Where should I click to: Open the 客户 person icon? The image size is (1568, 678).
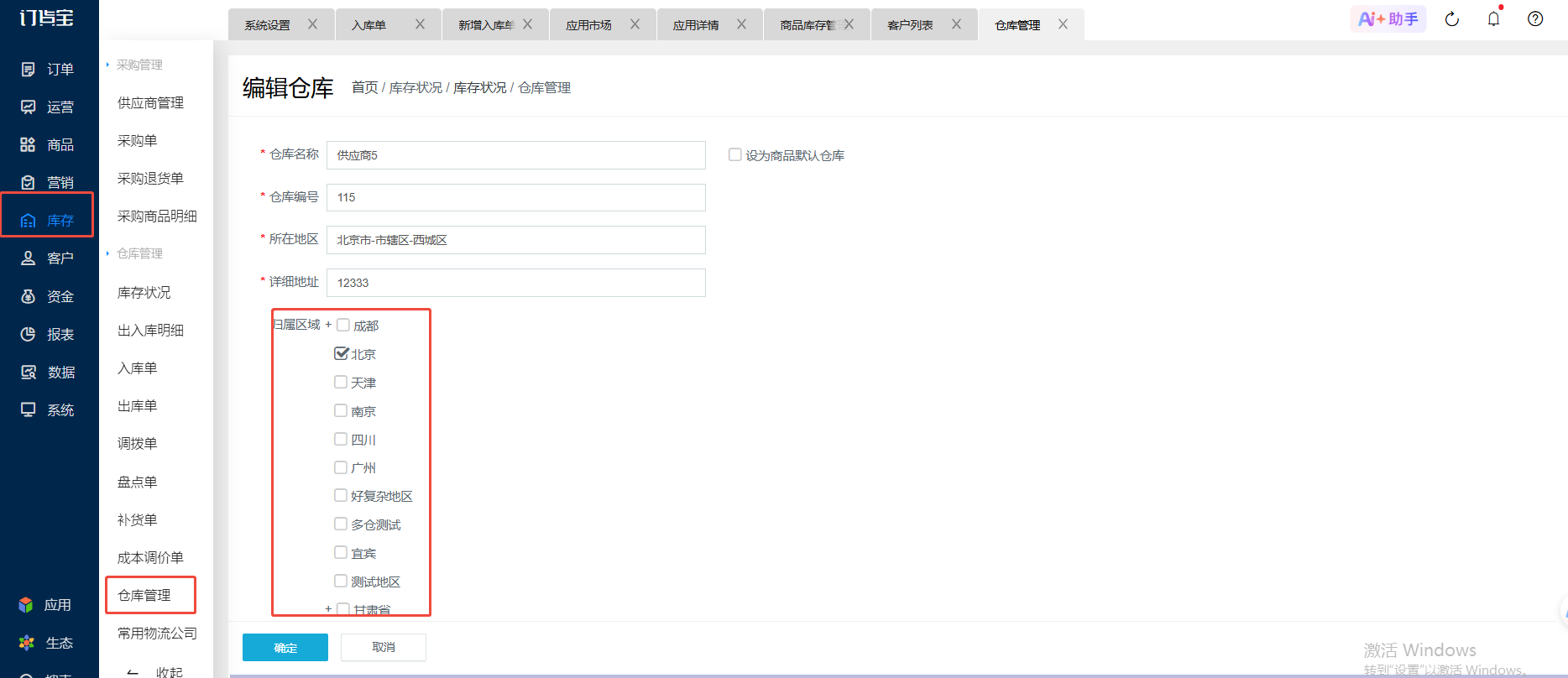click(28, 258)
